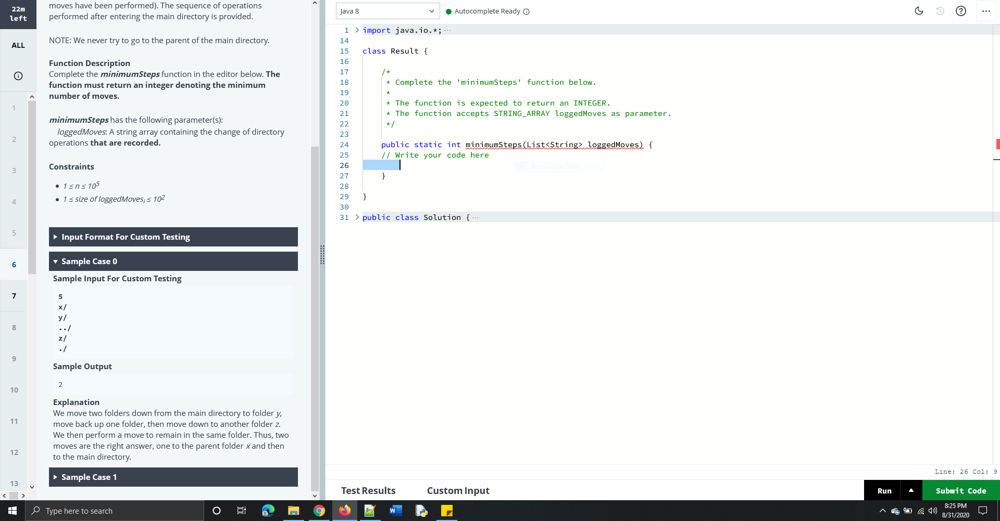Open Google Chrome from the taskbar
This screenshot has height=521, width=1000.
(x=319, y=511)
